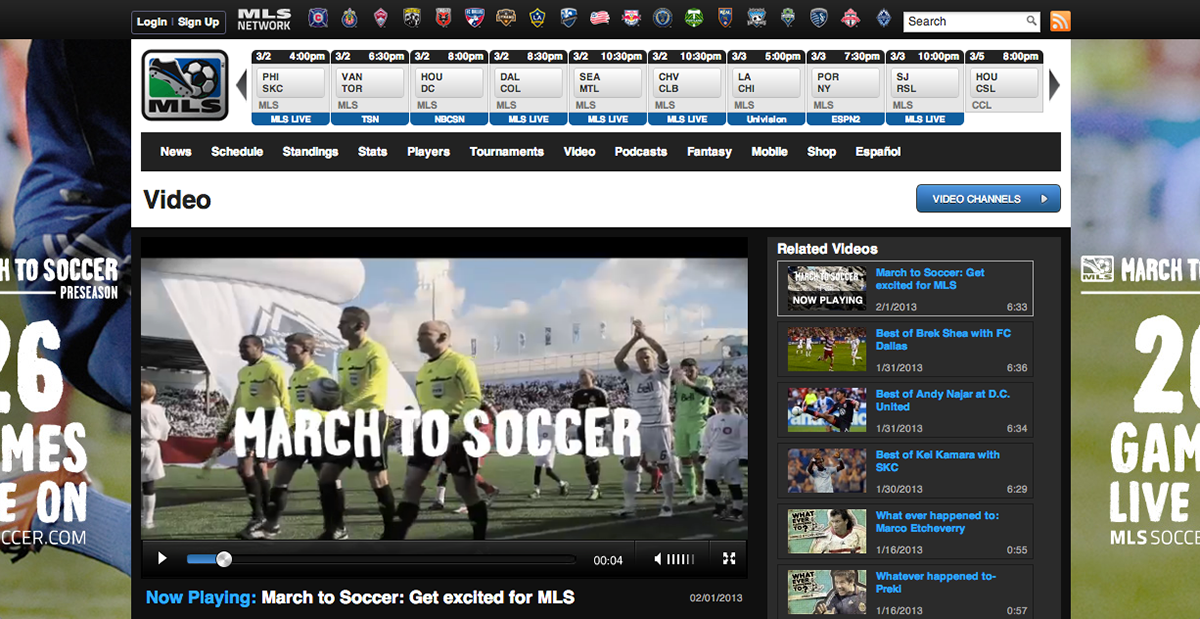Open Best of Brek Shea video thumbnail

tap(827, 350)
